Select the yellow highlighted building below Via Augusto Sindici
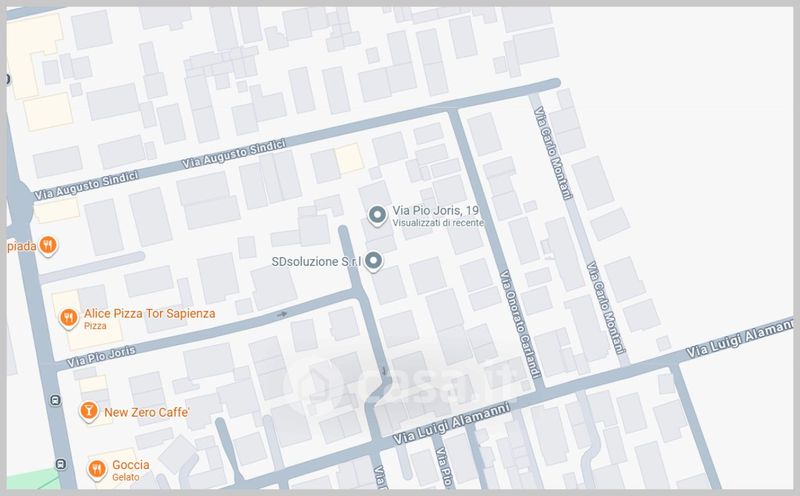The image size is (800, 496). [348, 158]
